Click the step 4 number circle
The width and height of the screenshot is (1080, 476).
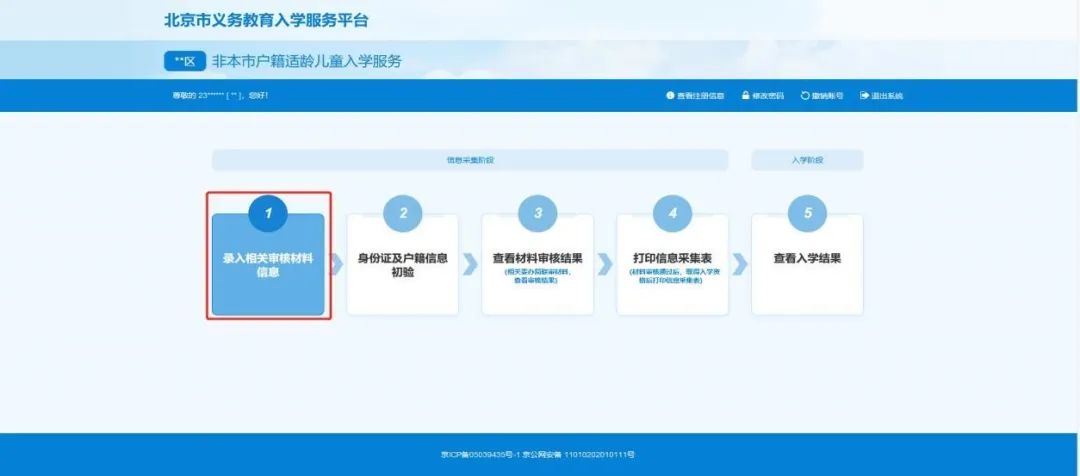click(672, 212)
